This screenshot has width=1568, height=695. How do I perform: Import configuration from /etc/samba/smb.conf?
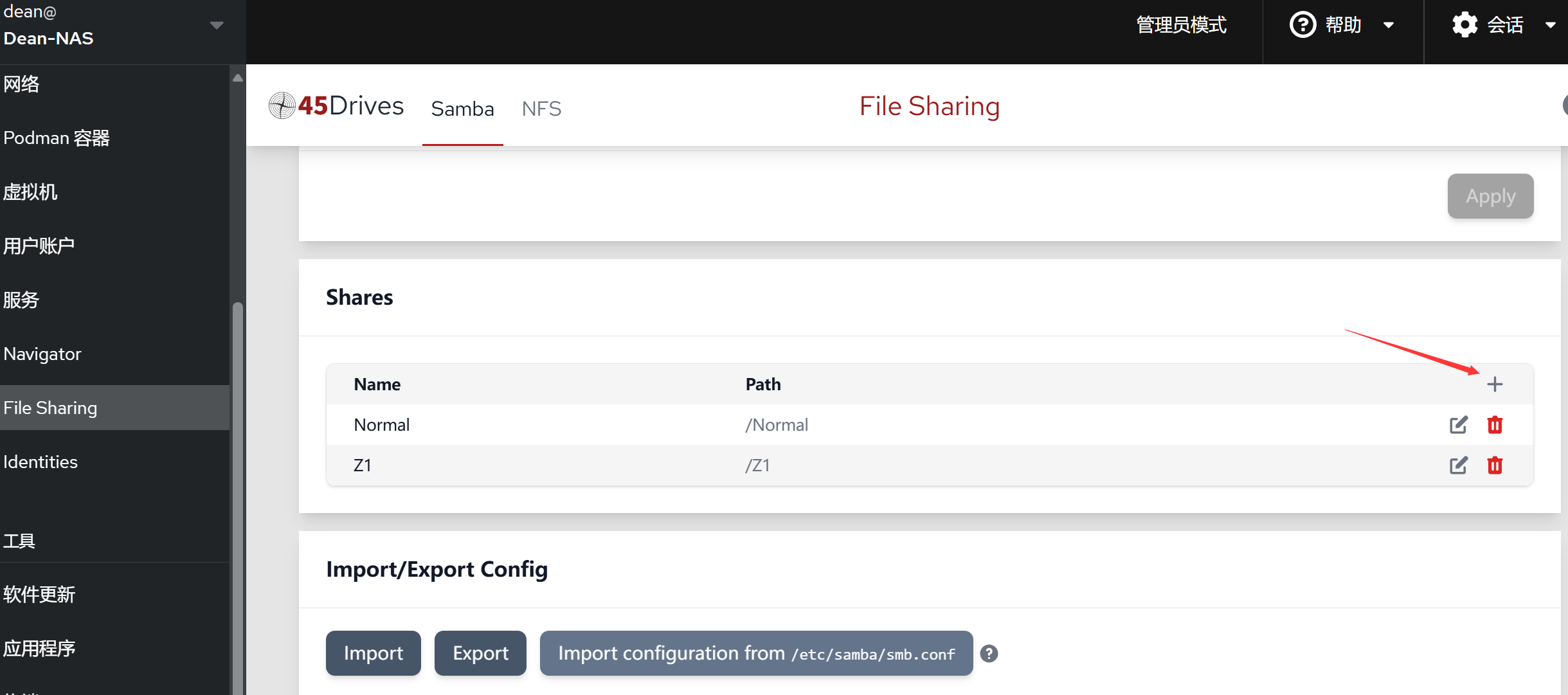click(756, 653)
